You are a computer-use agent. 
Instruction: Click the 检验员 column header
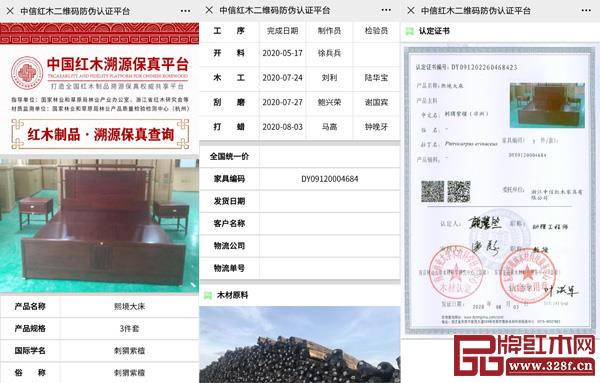pos(376,31)
